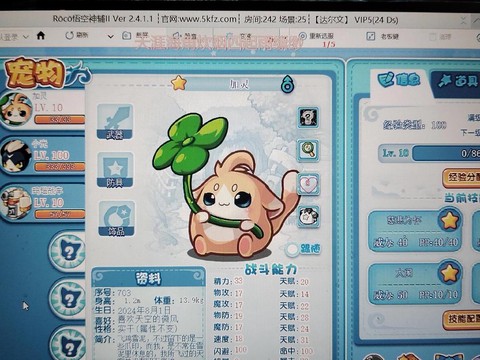Image resolution: width=480 pixels, height=360 pixels.
Task: Open the 饰品 accessory equipment slot
Action: pos(116,218)
